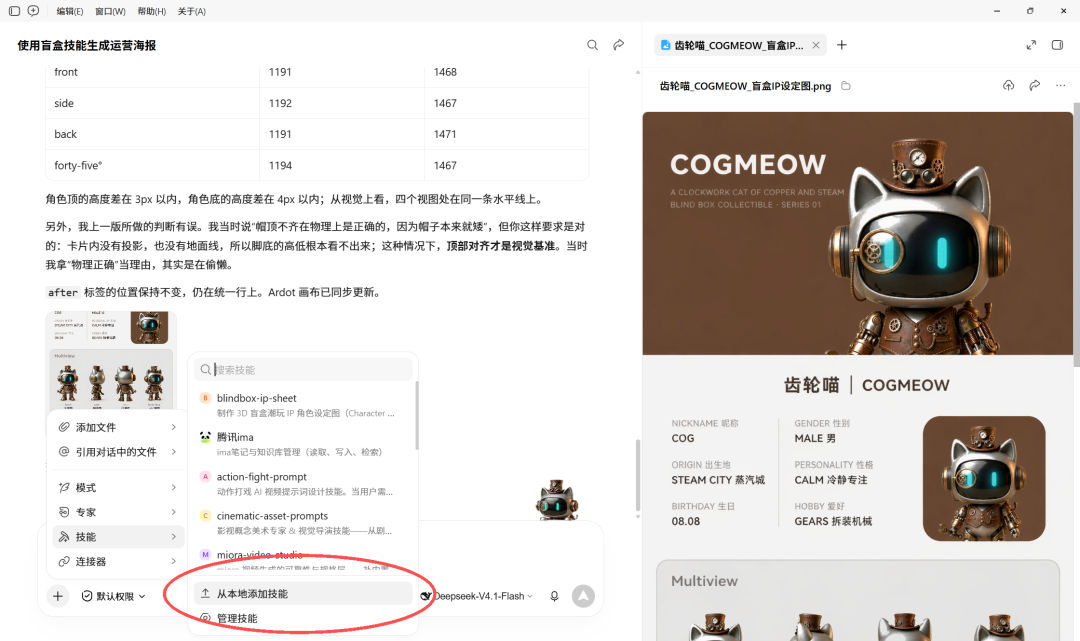Open the file's folder location icon
1080x641 pixels.
coord(846,86)
